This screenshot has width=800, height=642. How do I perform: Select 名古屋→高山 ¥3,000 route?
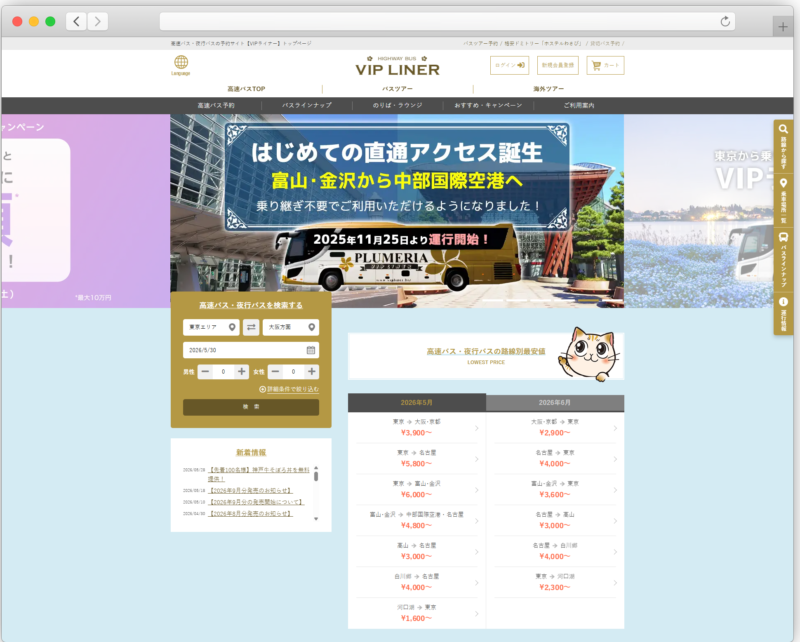[x=555, y=521]
